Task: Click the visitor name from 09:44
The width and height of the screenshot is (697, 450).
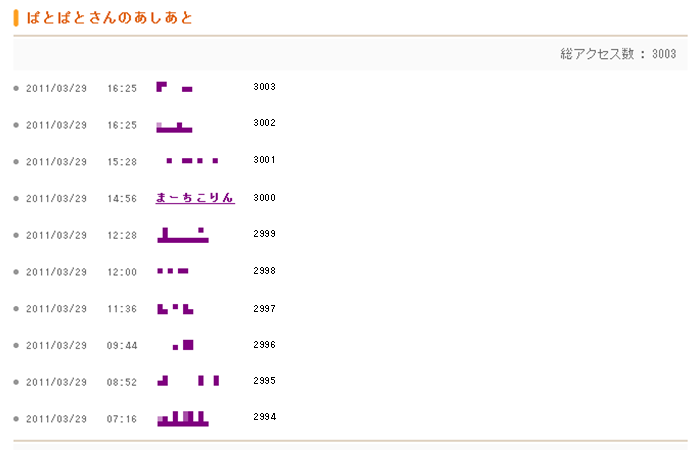Action: 183,346
